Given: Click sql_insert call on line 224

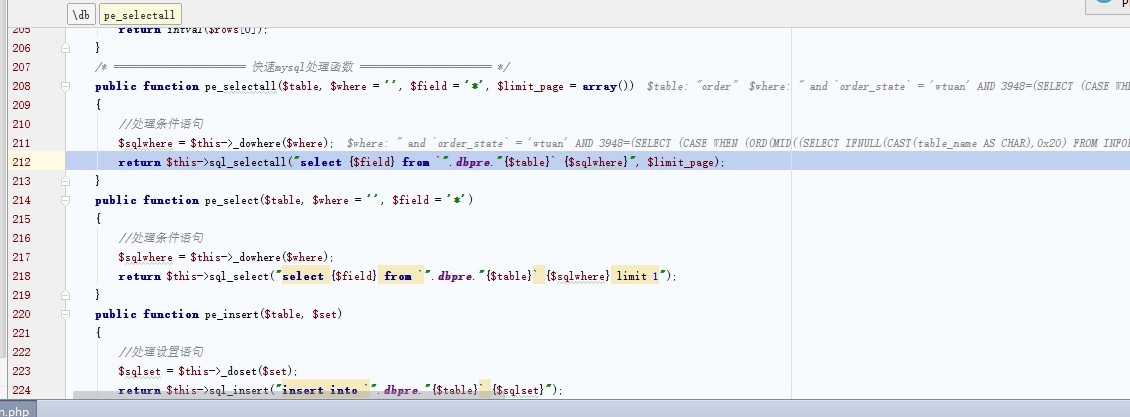Looking at the screenshot, I should [239, 390].
